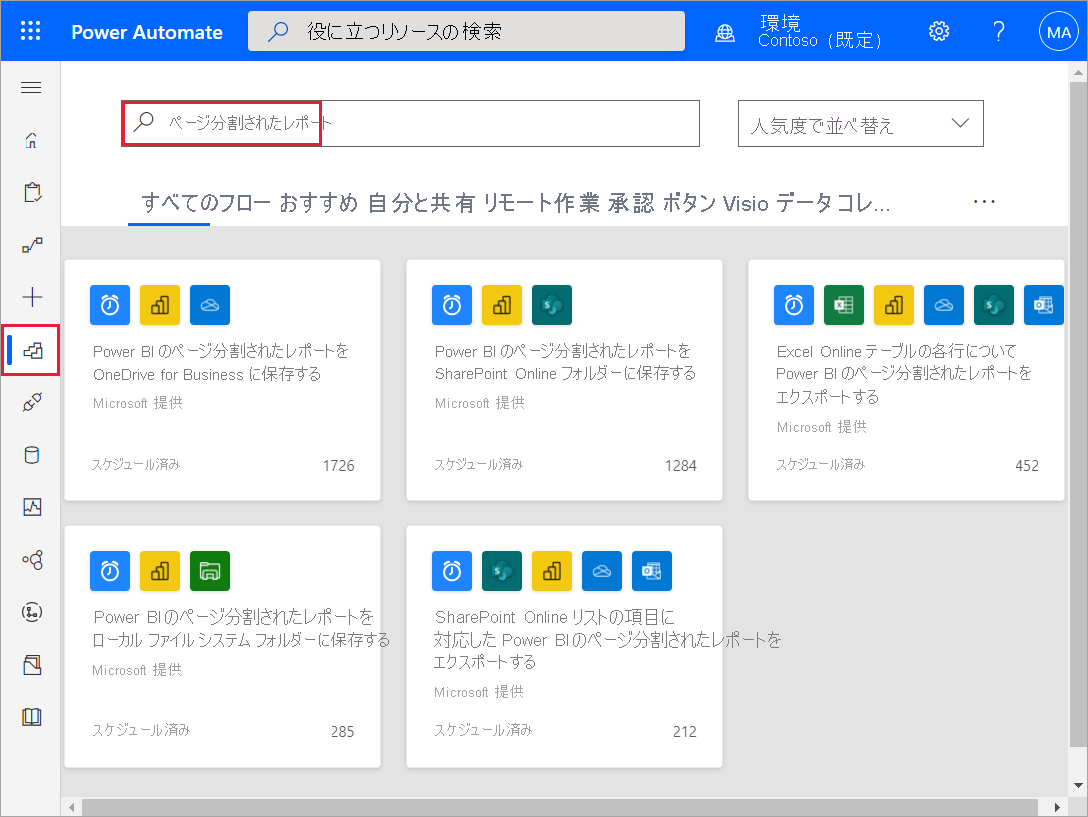Open Process advisor icon in sidebar
1088x817 pixels.
point(32,612)
